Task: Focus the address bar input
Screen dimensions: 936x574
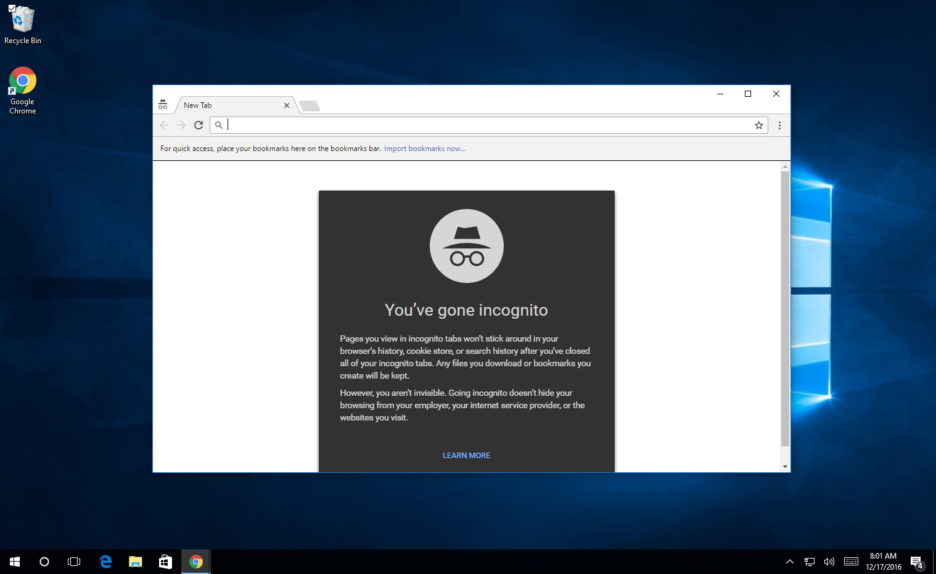Action: [488, 125]
